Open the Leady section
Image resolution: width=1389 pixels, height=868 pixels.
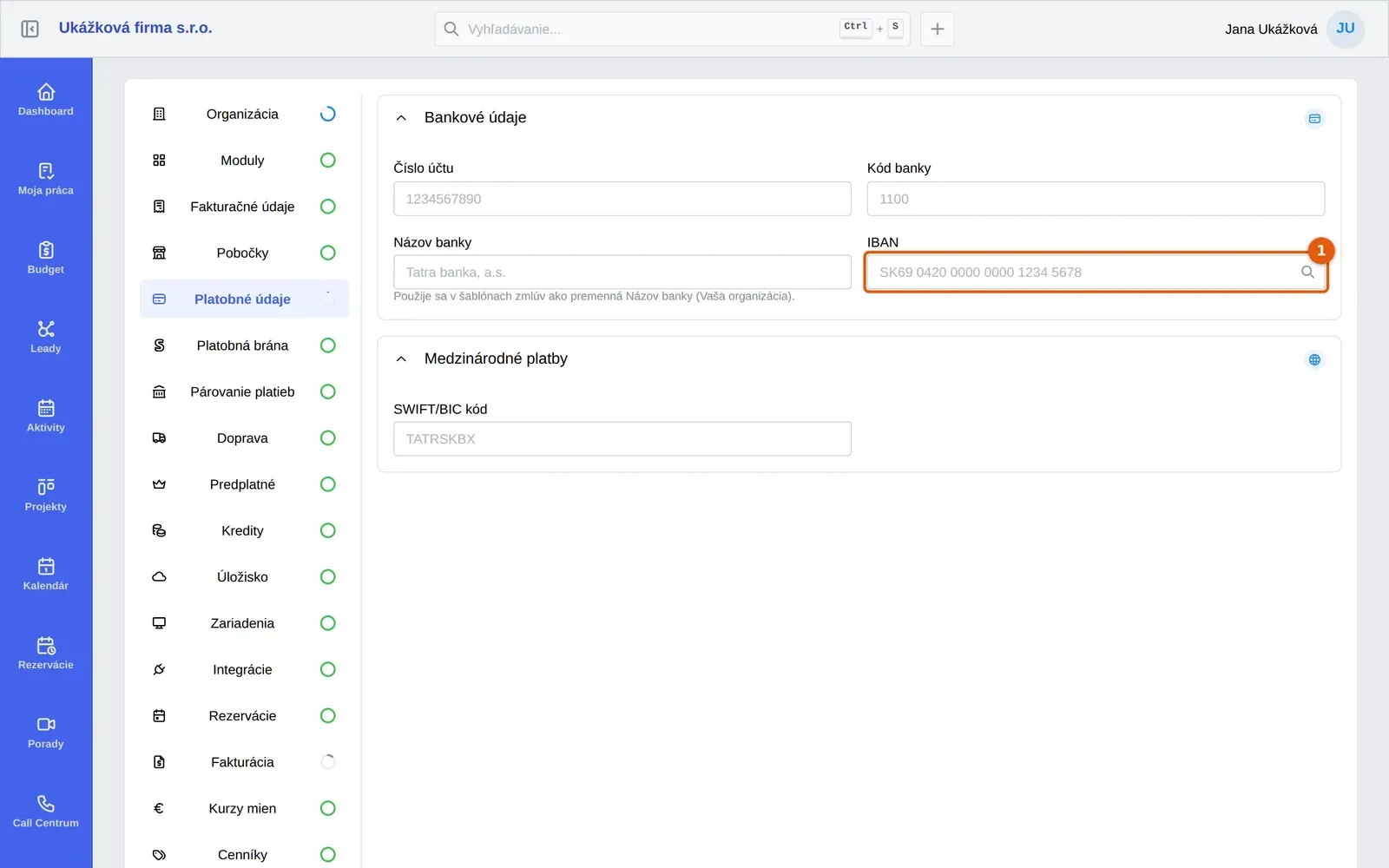[x=46, y=336]
